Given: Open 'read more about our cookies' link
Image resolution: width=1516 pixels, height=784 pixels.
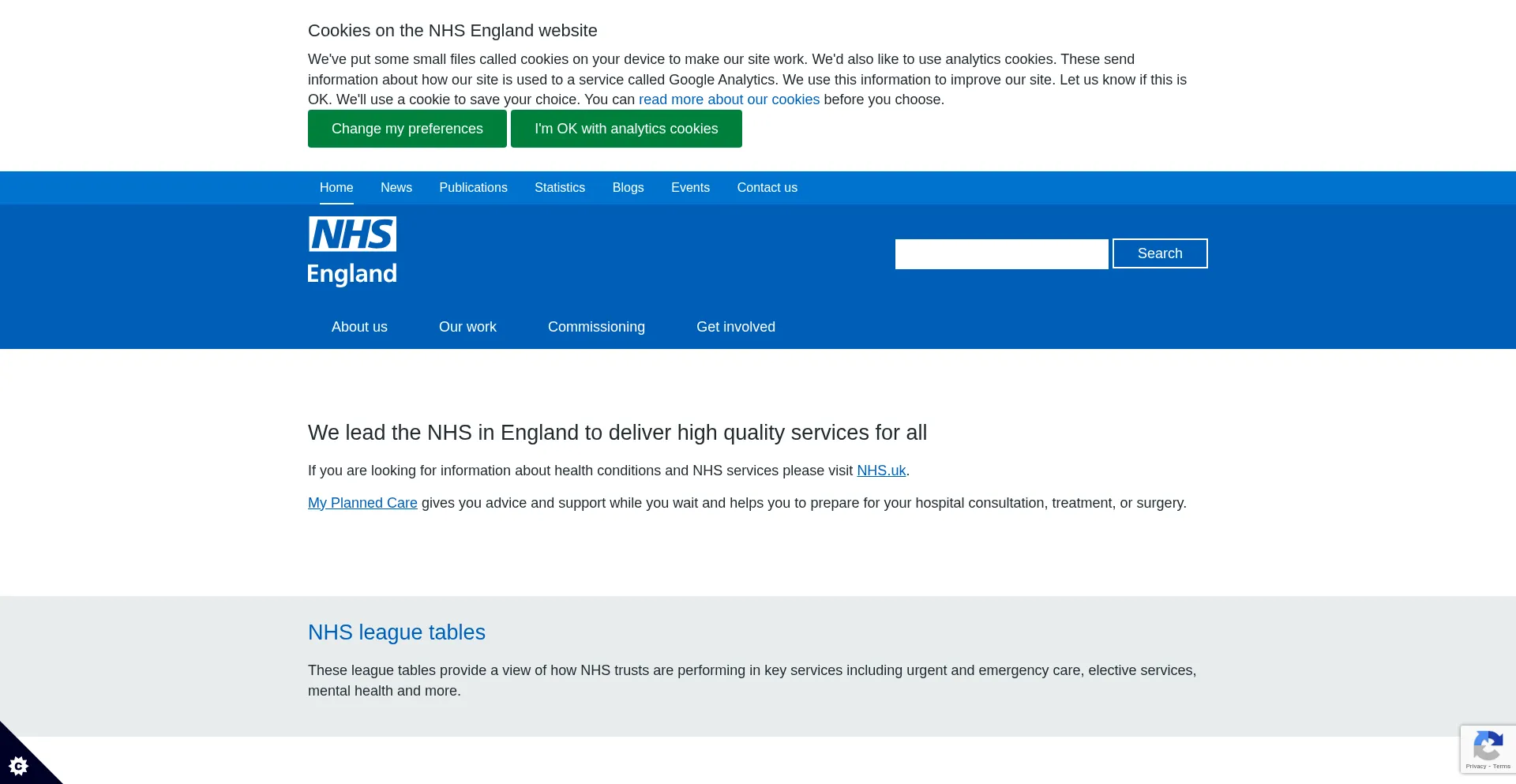Looking at the screenshot, I should [x=729, y=99].
